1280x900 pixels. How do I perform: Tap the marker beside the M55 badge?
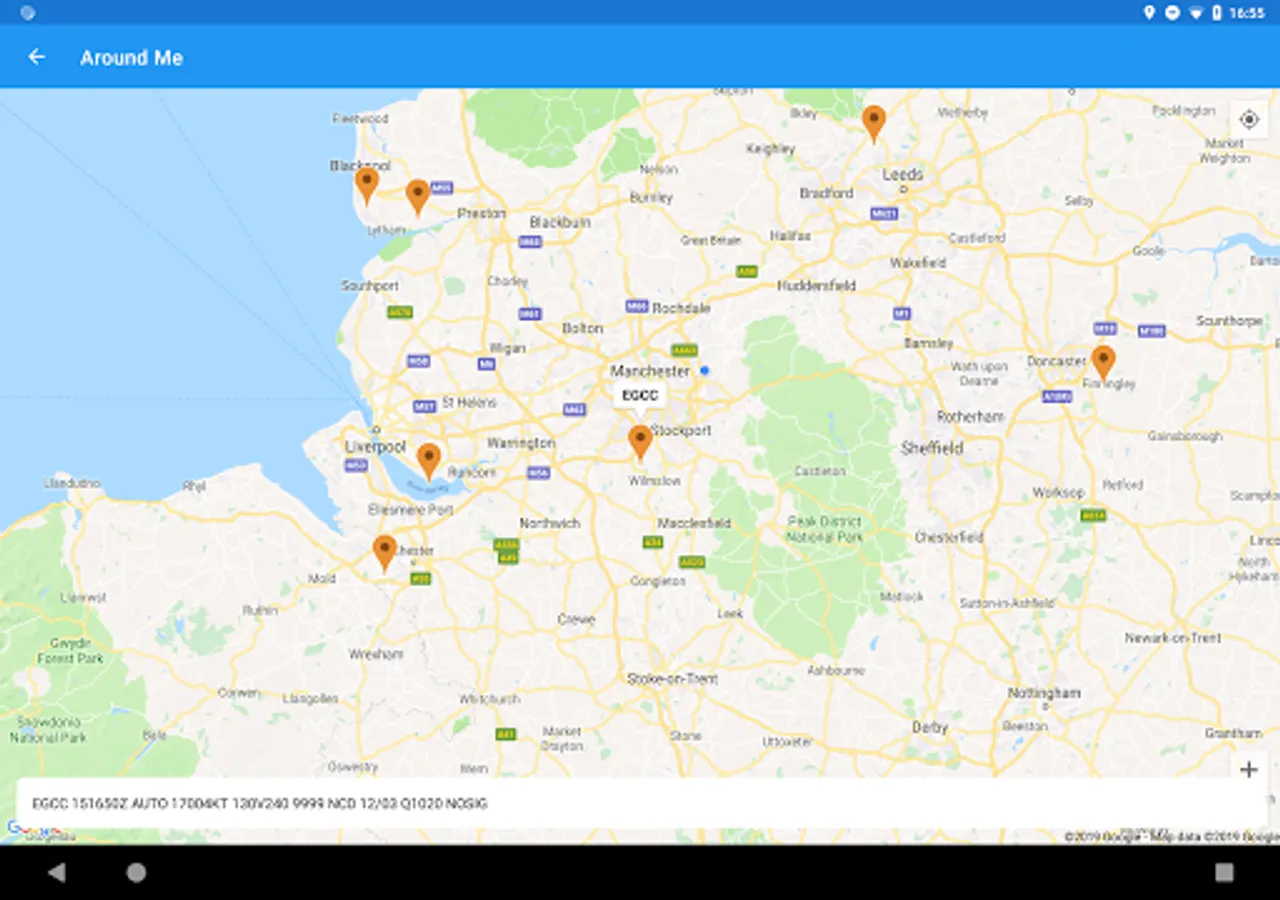(417, 197)
